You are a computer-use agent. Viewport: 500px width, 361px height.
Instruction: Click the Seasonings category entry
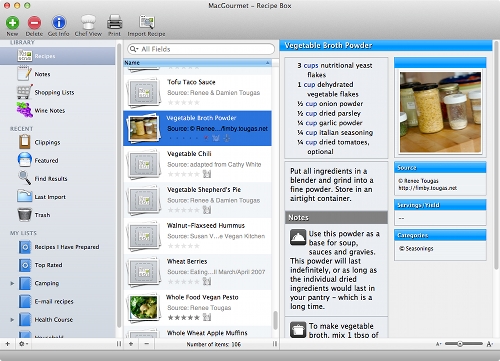pyautogui.click(x=416, y=248)
